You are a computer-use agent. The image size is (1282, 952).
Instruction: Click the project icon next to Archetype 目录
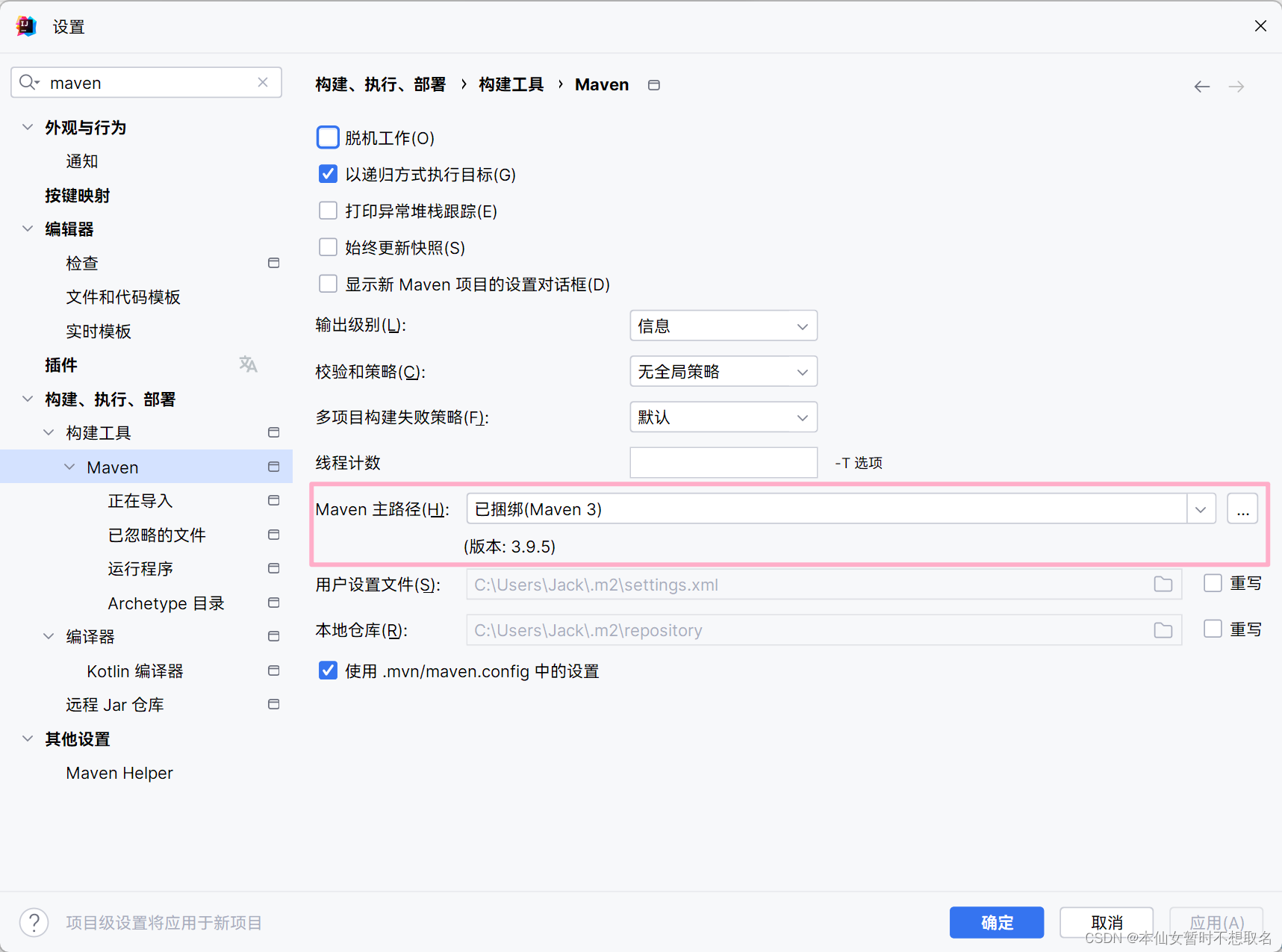click(274, 603)
